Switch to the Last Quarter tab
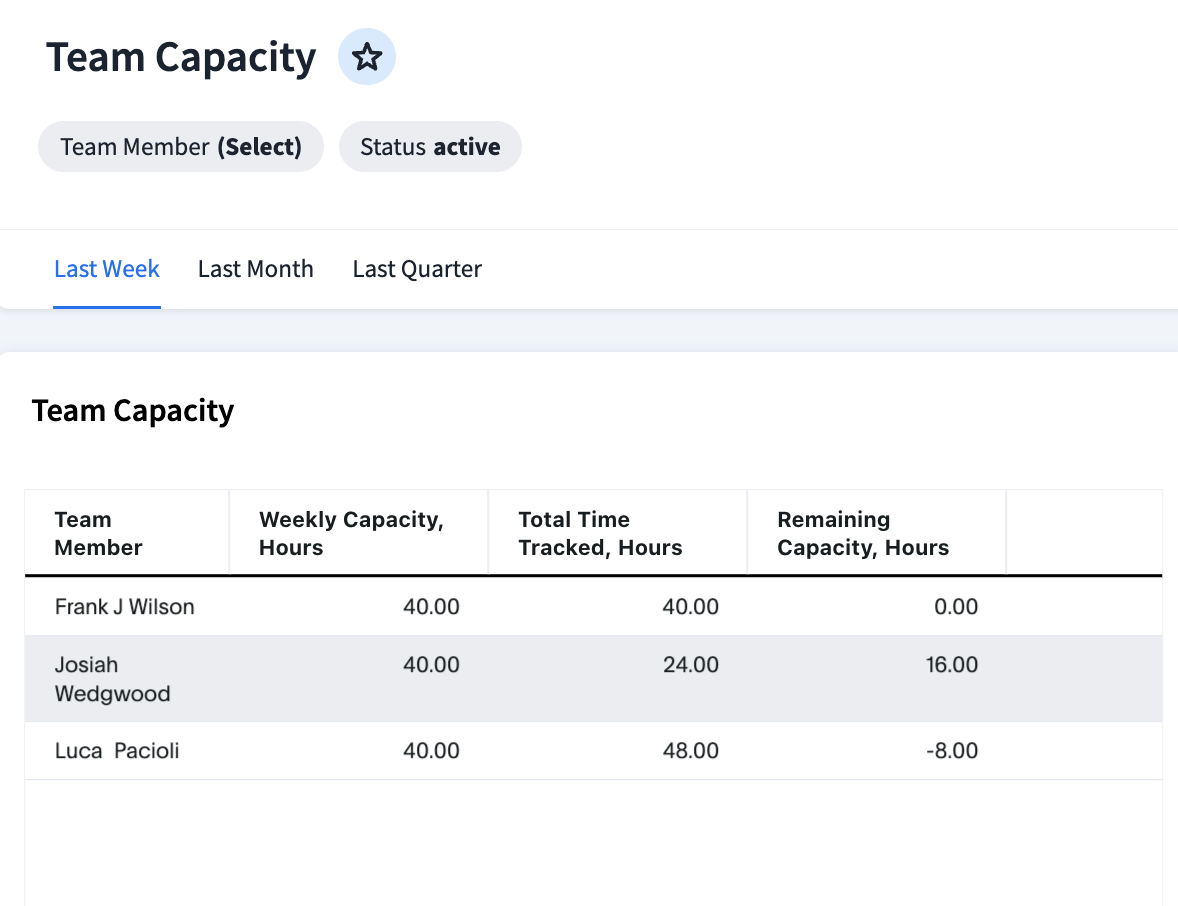1178x906 pixels. [x=417, y=269]
